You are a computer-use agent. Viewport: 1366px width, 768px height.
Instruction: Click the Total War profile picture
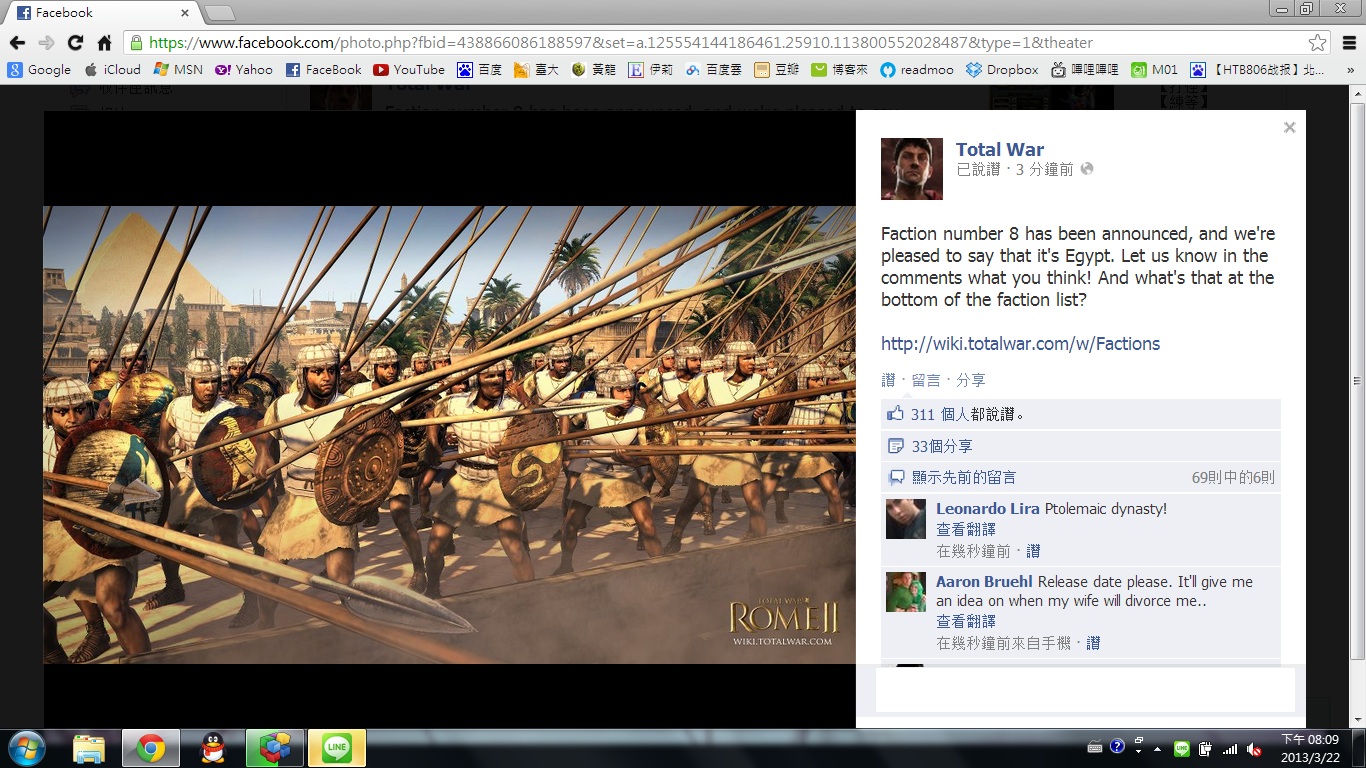[912, 169]
